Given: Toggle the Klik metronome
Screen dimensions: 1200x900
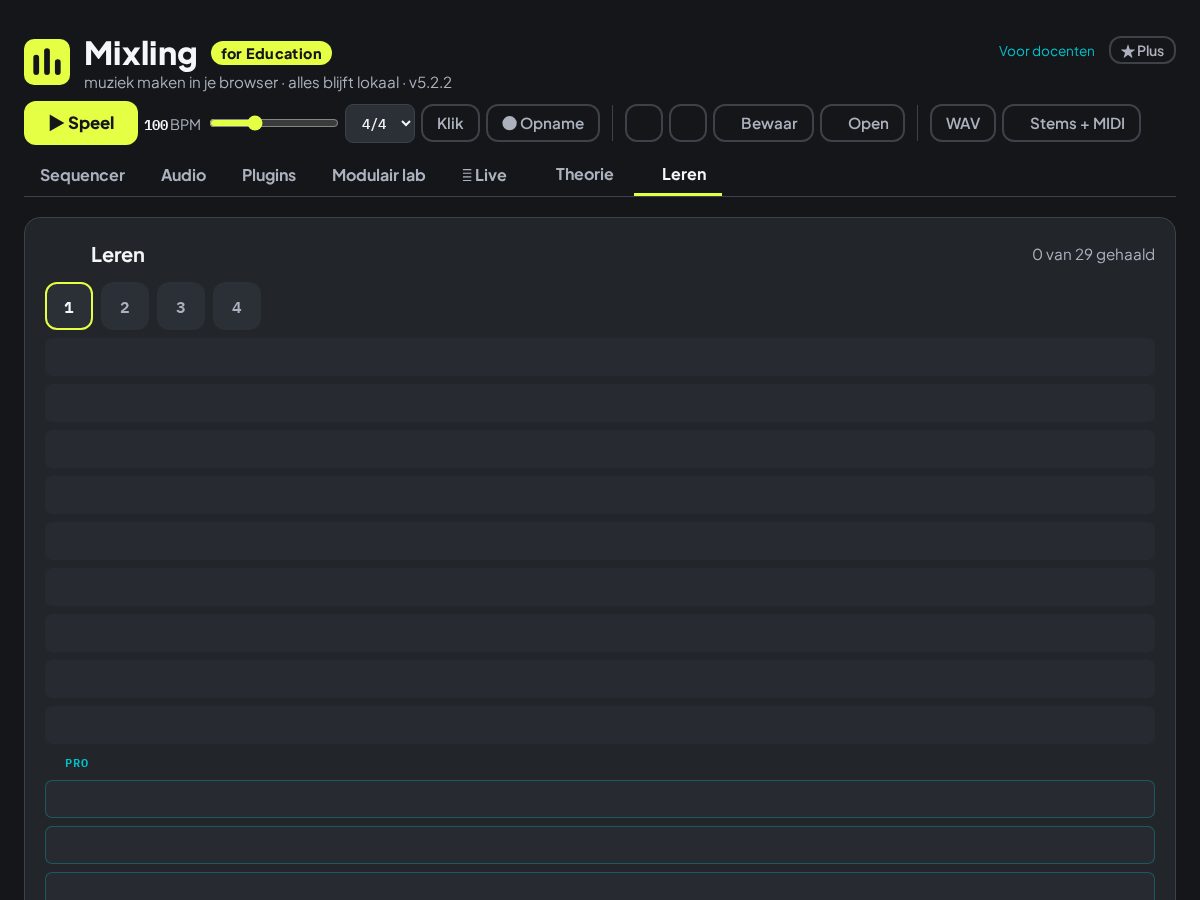Looking at the screenshot, I should pos(450,123).
